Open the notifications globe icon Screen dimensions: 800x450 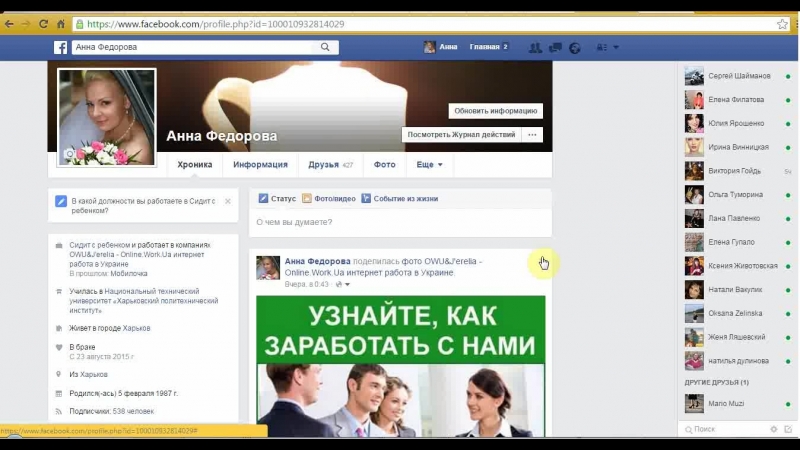coord(575,47)
